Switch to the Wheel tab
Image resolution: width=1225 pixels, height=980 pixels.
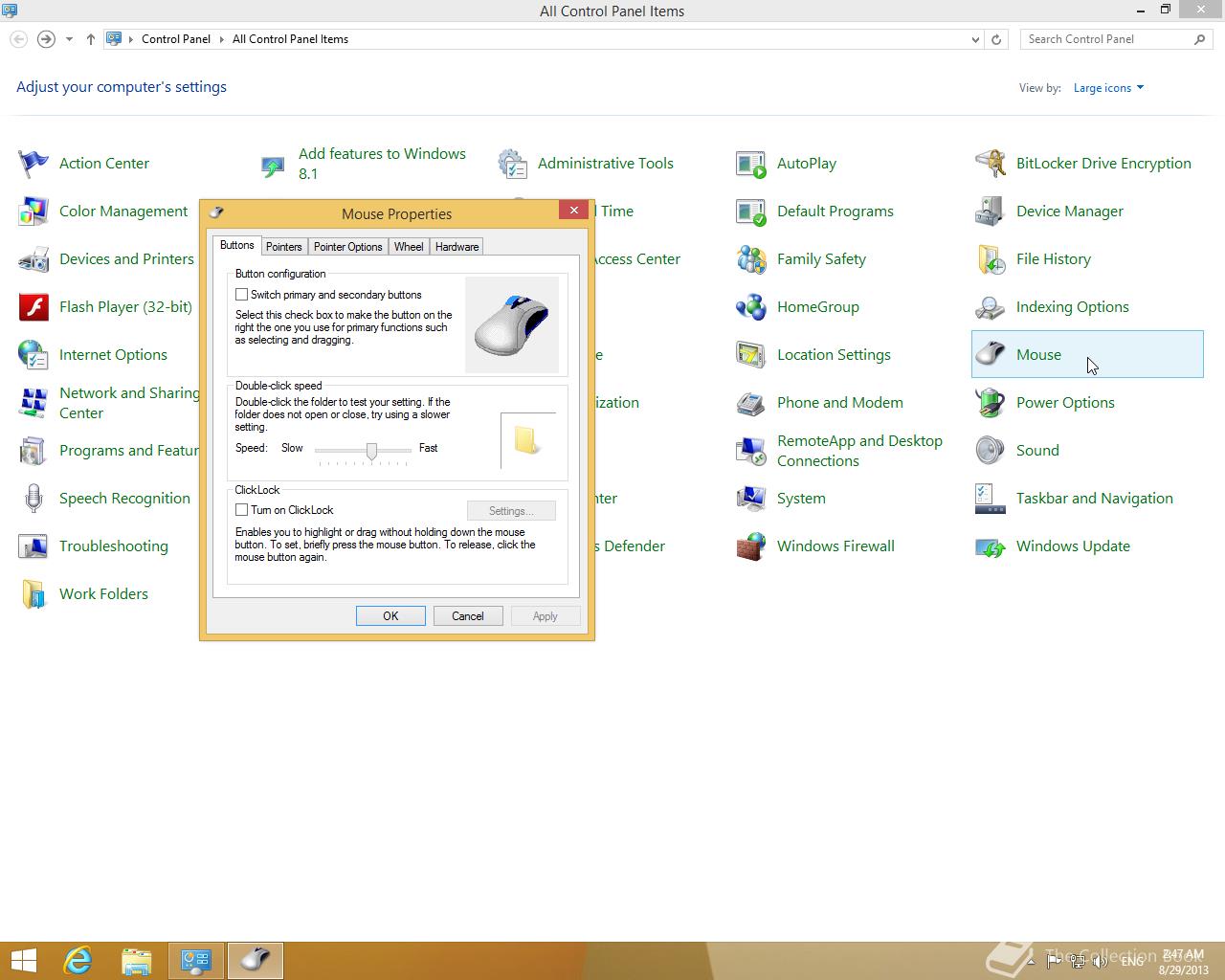pyautogui.click(x=409, y=247)
